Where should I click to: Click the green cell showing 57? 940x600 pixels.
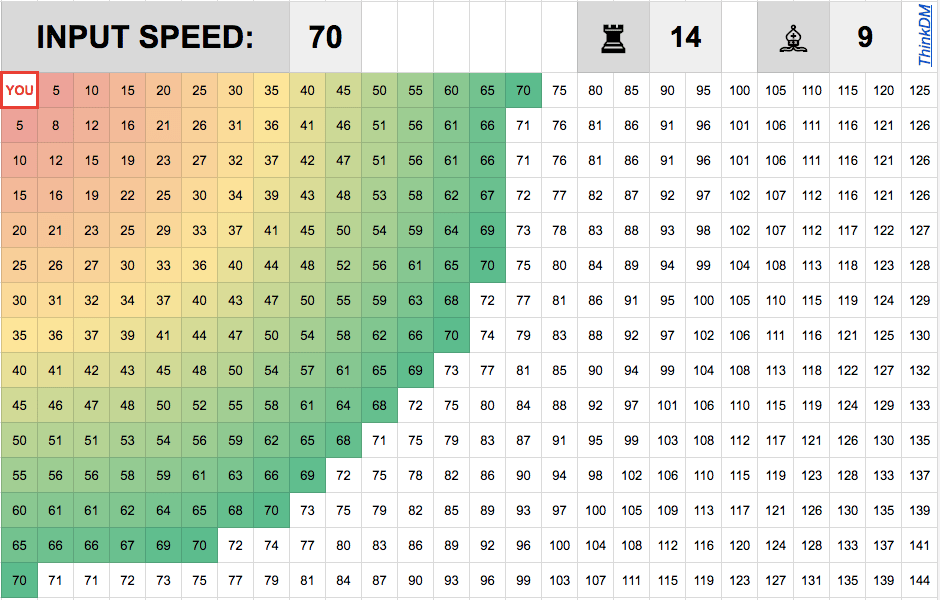308,370
